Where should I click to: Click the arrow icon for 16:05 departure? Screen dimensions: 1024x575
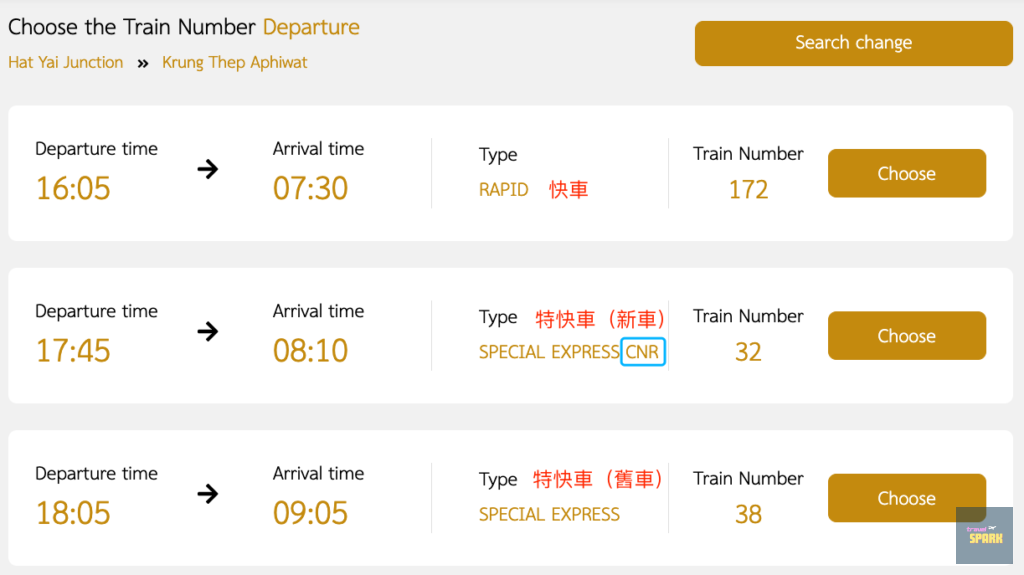click(208, 169)
